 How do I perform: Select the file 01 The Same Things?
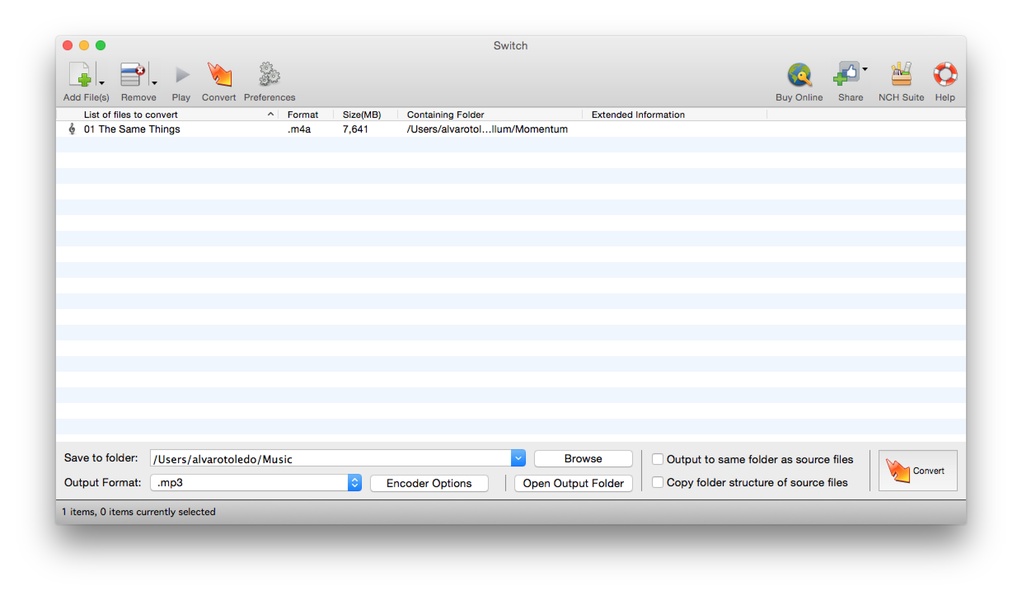[132, 129]
